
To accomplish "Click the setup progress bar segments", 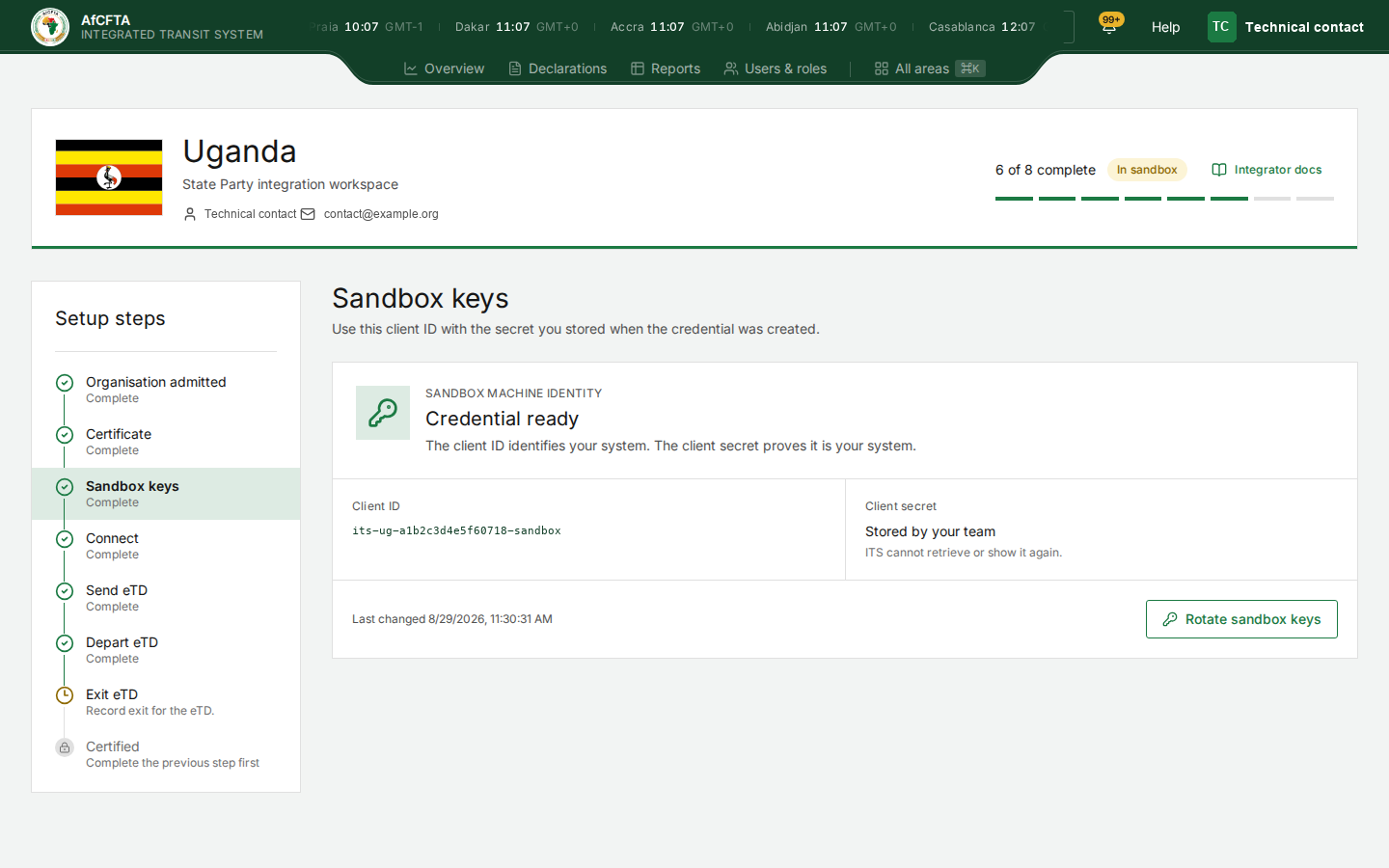I will [x=1164, y=199].
